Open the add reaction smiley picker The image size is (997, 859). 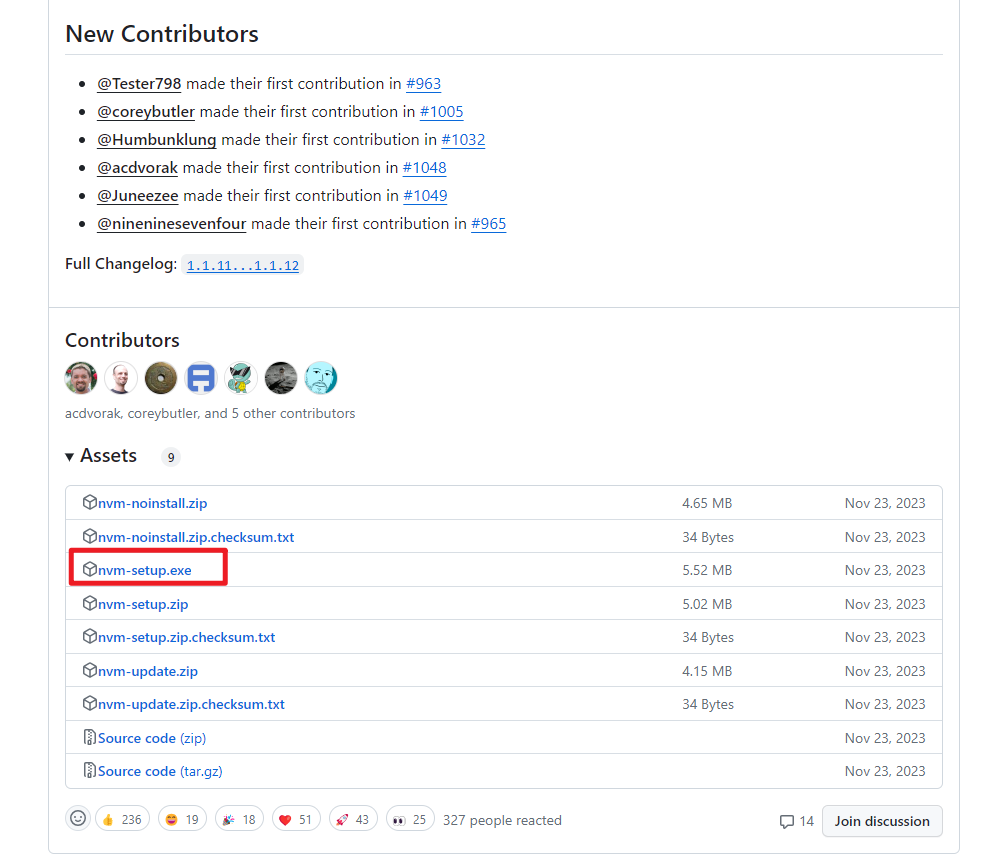click(x=78, y=818)
